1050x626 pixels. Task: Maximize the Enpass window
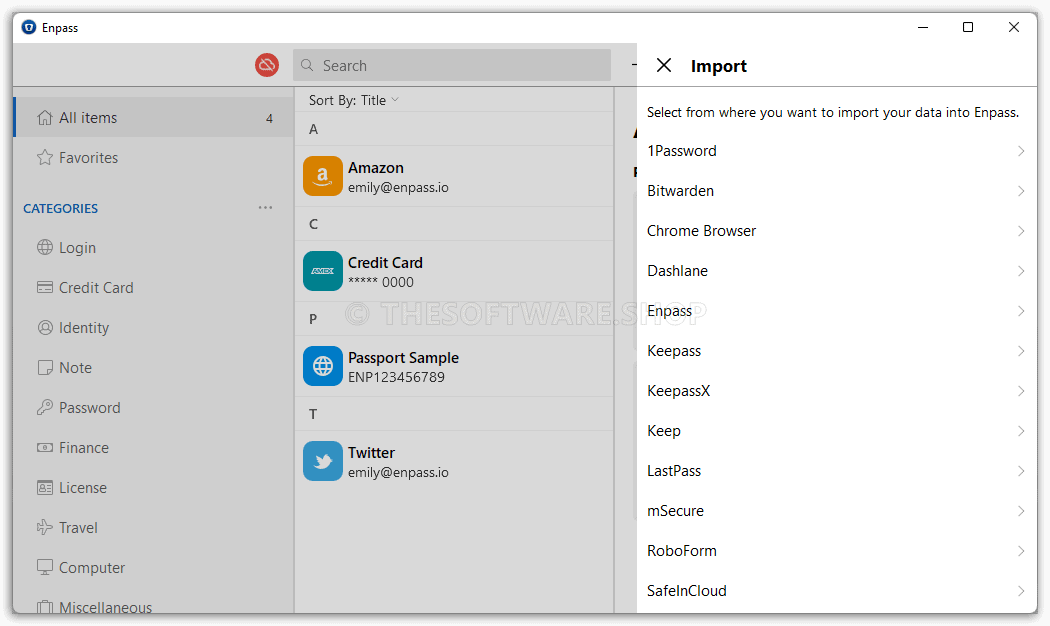[968, 27]
